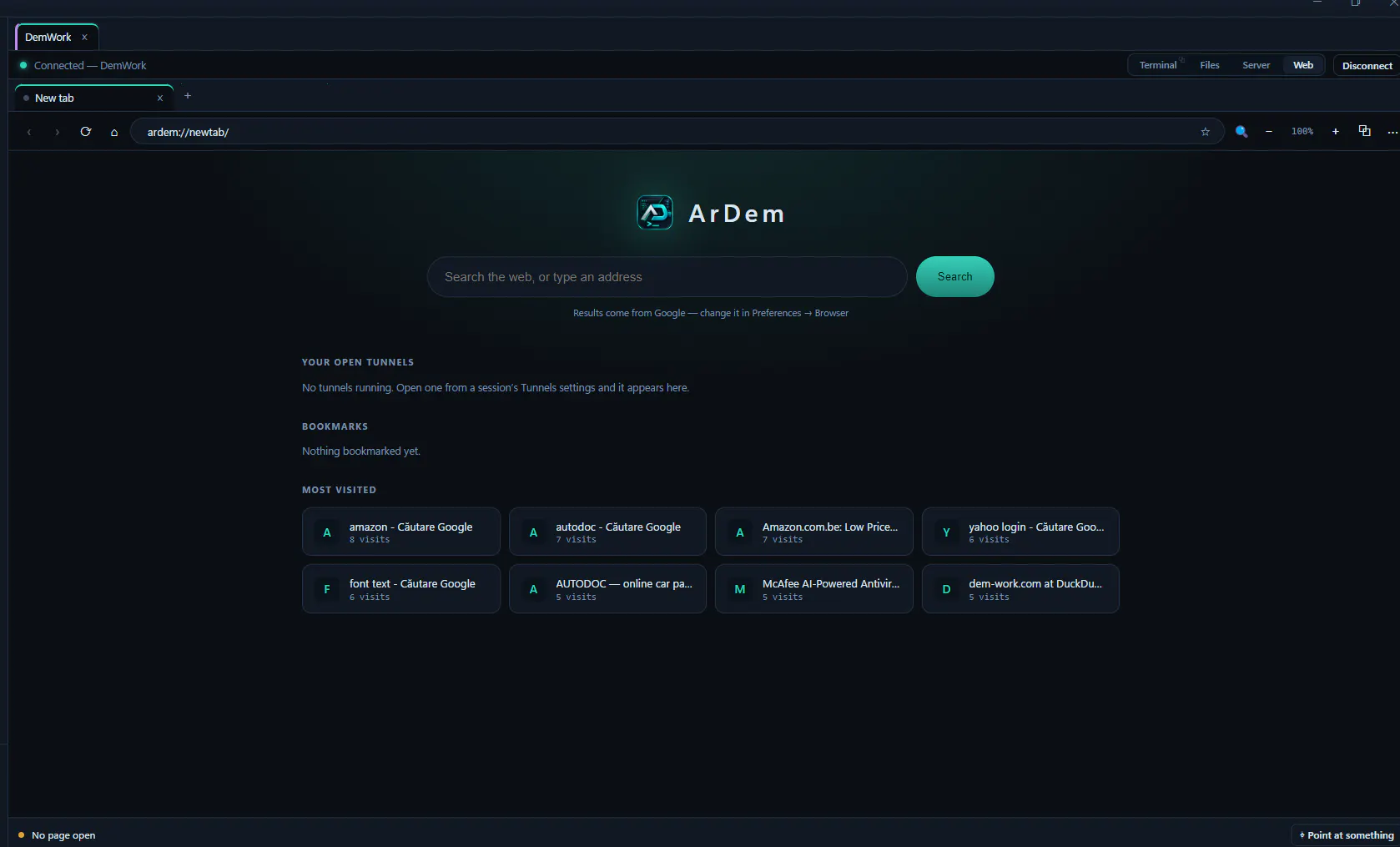
Task: Click the Most Visited section heading
Action: pos(339,490)
